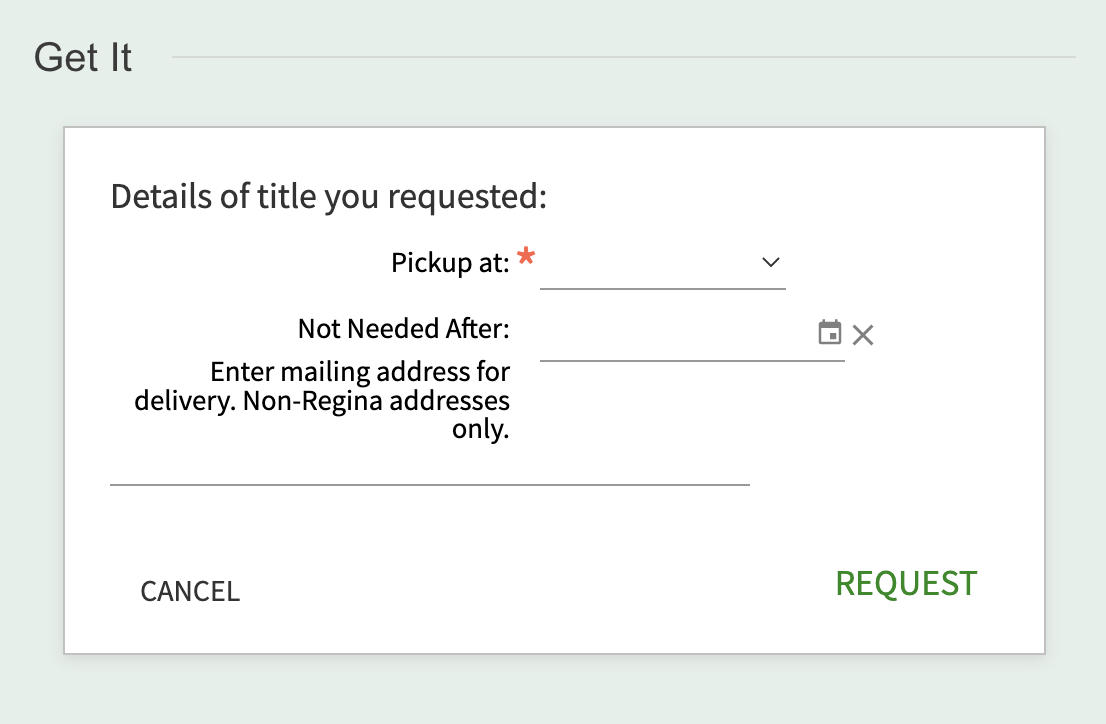
Task: Click the "Get It" section heading
Action: coord(83,57)
